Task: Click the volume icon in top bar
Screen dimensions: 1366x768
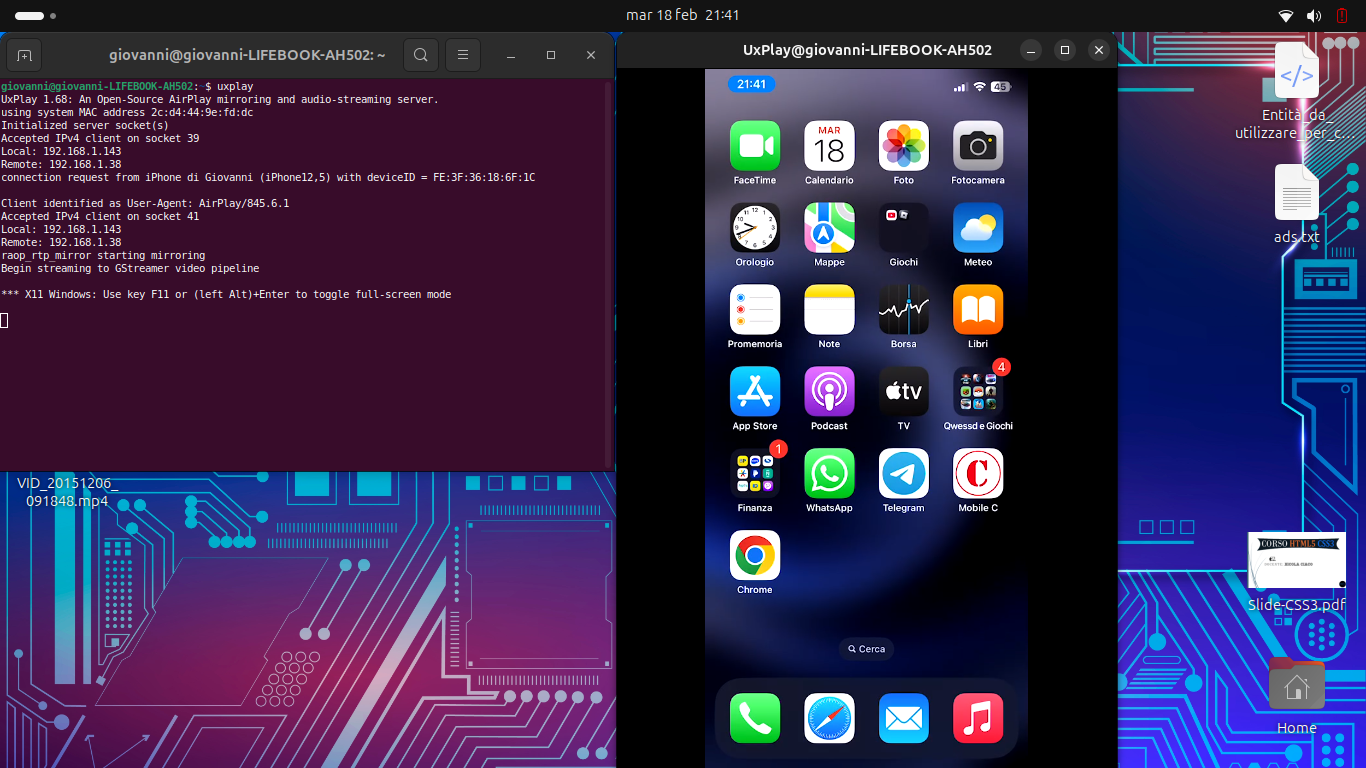Action: coord(1313,16)
